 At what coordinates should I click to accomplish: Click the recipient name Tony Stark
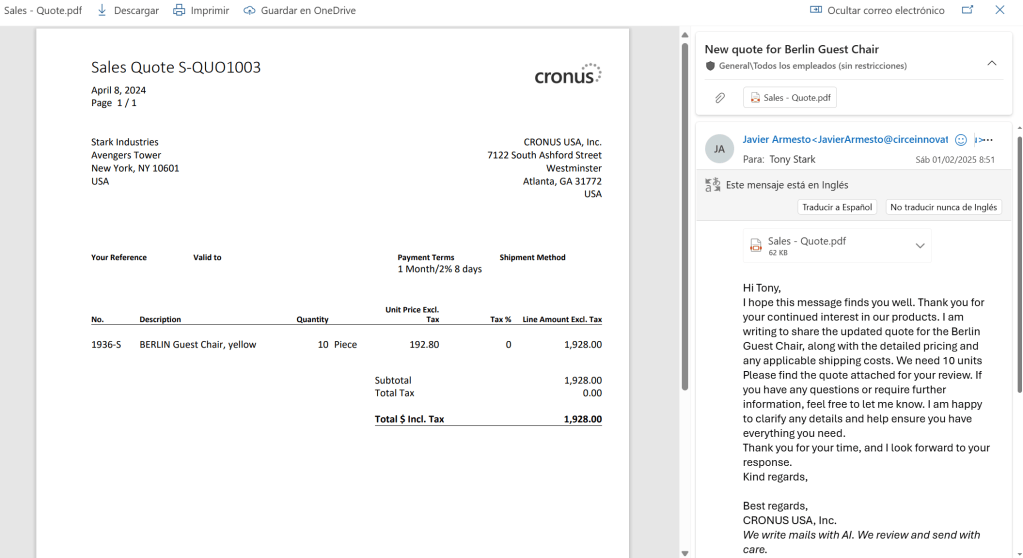pos(792,159)
